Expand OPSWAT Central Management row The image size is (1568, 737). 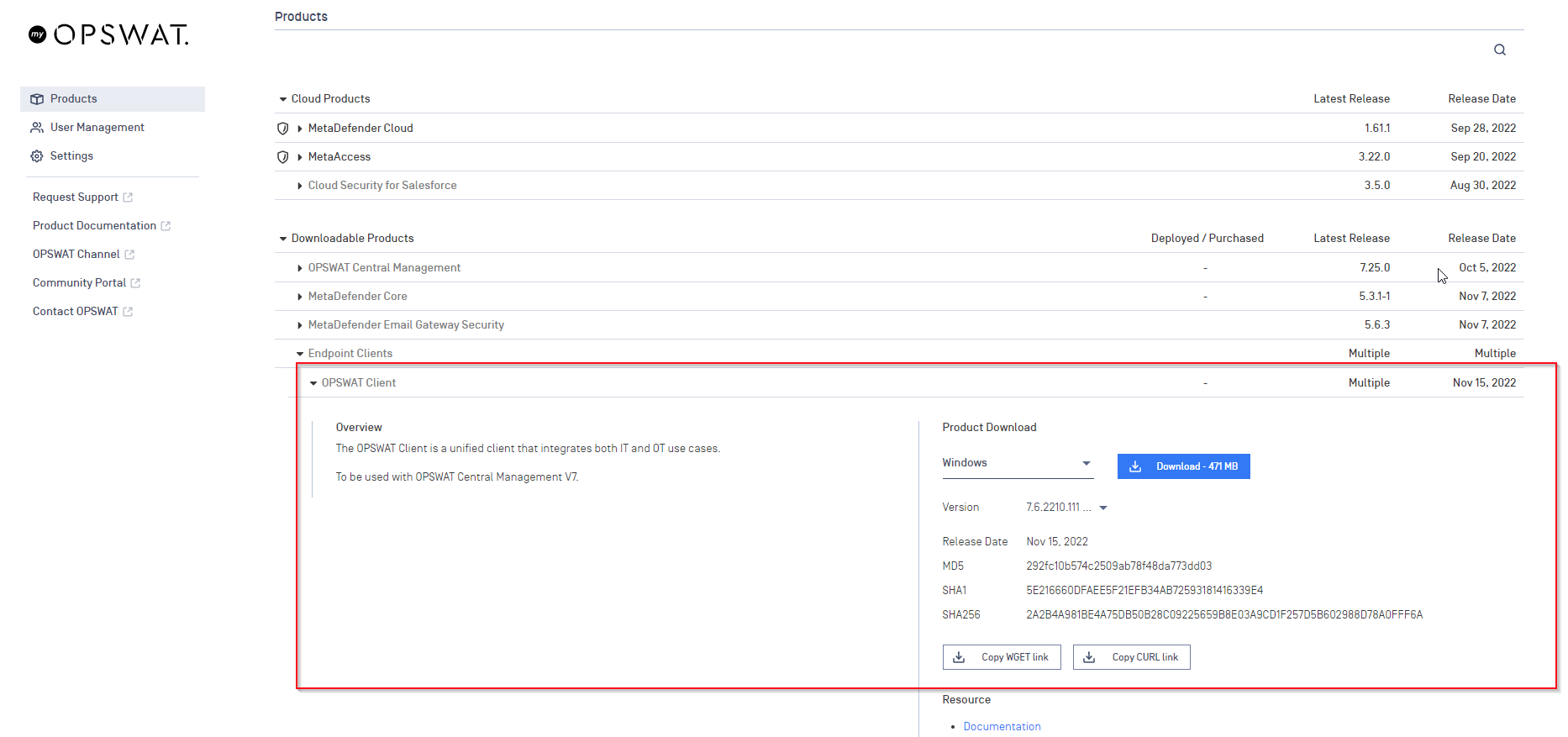(299, 268)
